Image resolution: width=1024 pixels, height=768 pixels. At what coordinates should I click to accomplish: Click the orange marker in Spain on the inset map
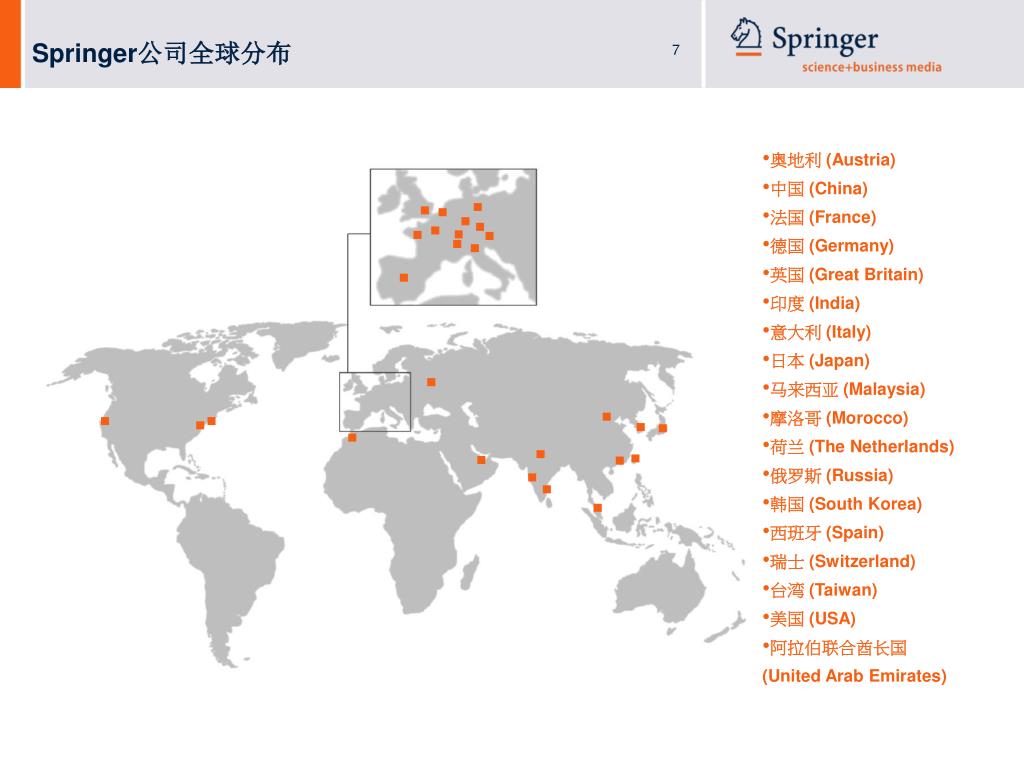404,278
